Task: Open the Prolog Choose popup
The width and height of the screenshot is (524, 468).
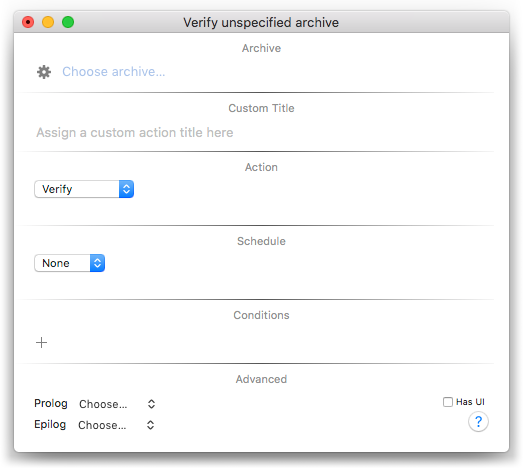Action: [x=117, y=404]
